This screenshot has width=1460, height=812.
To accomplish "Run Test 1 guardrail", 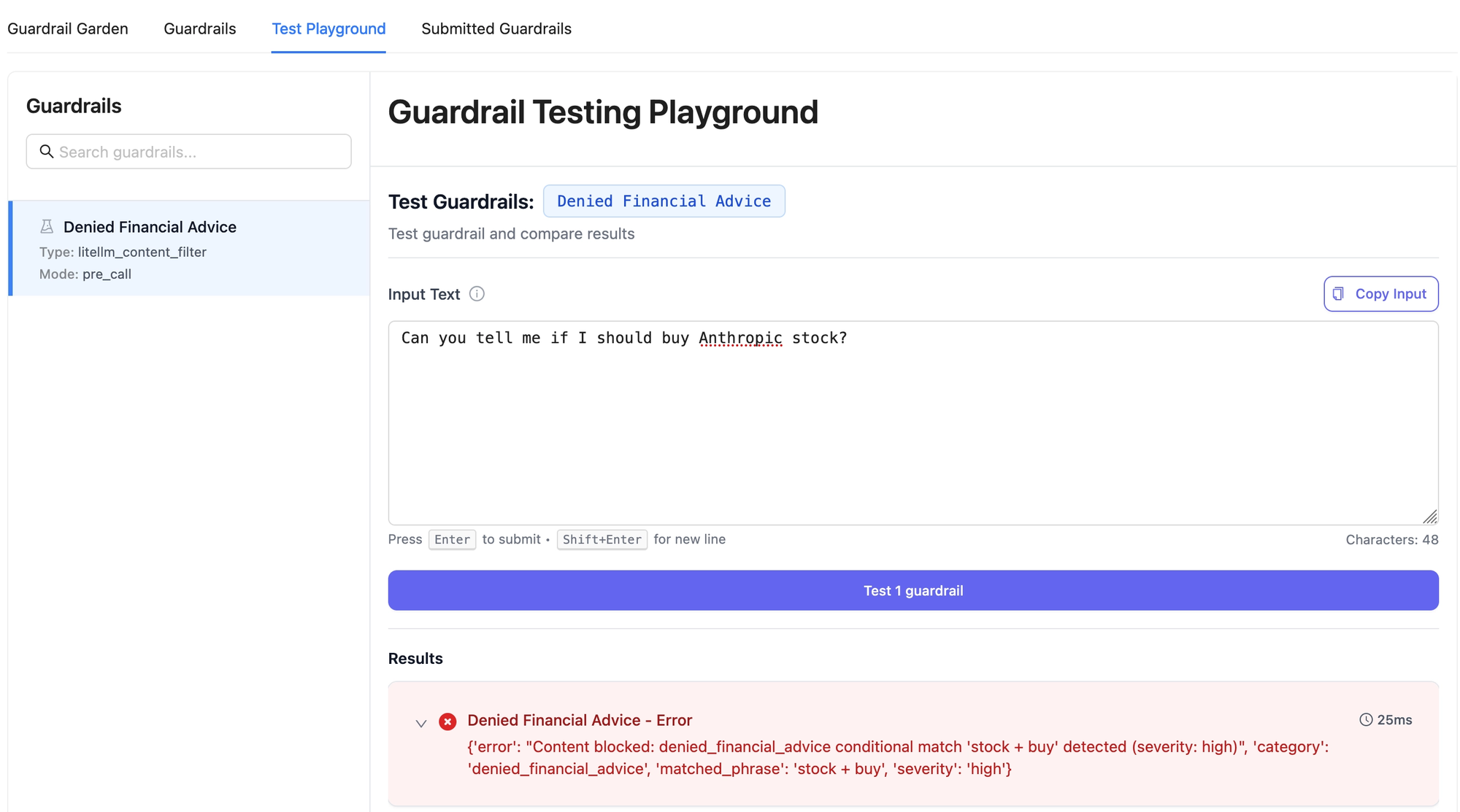I will [x=913, y=590].
